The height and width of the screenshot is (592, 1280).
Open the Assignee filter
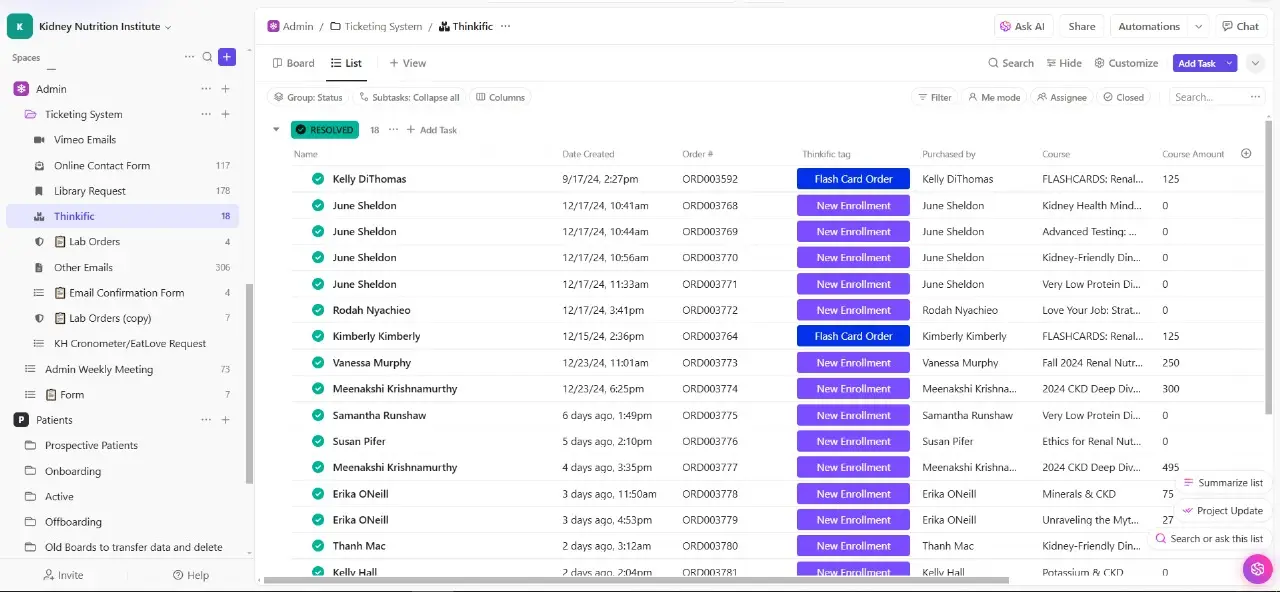(1062, 97)
